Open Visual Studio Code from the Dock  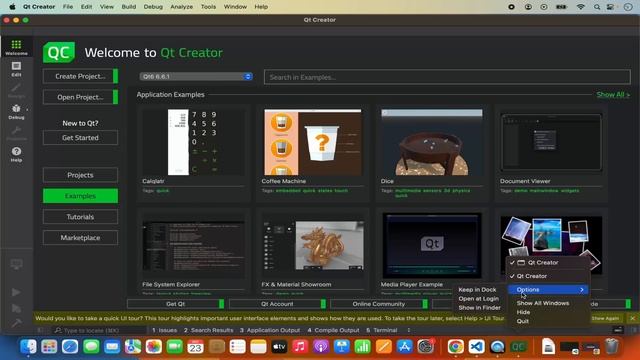tap(476, 347)
